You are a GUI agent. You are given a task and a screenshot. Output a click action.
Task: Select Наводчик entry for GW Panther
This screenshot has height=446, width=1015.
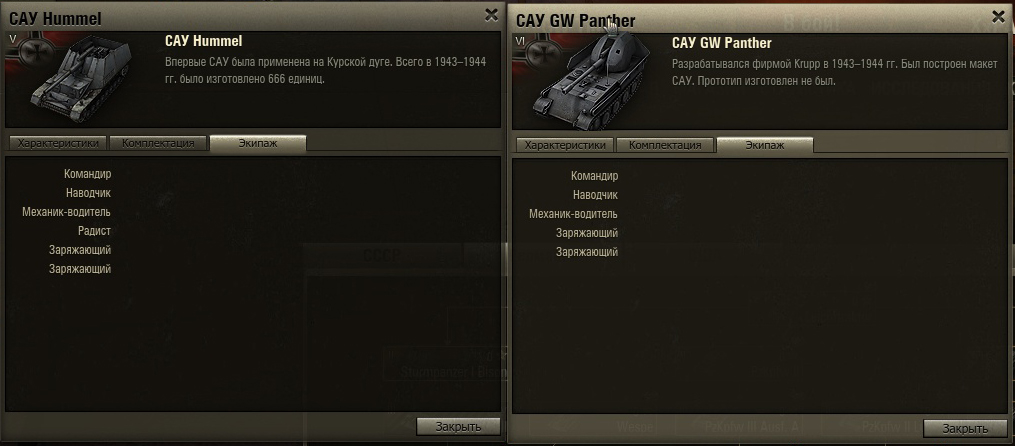point(595,195)
